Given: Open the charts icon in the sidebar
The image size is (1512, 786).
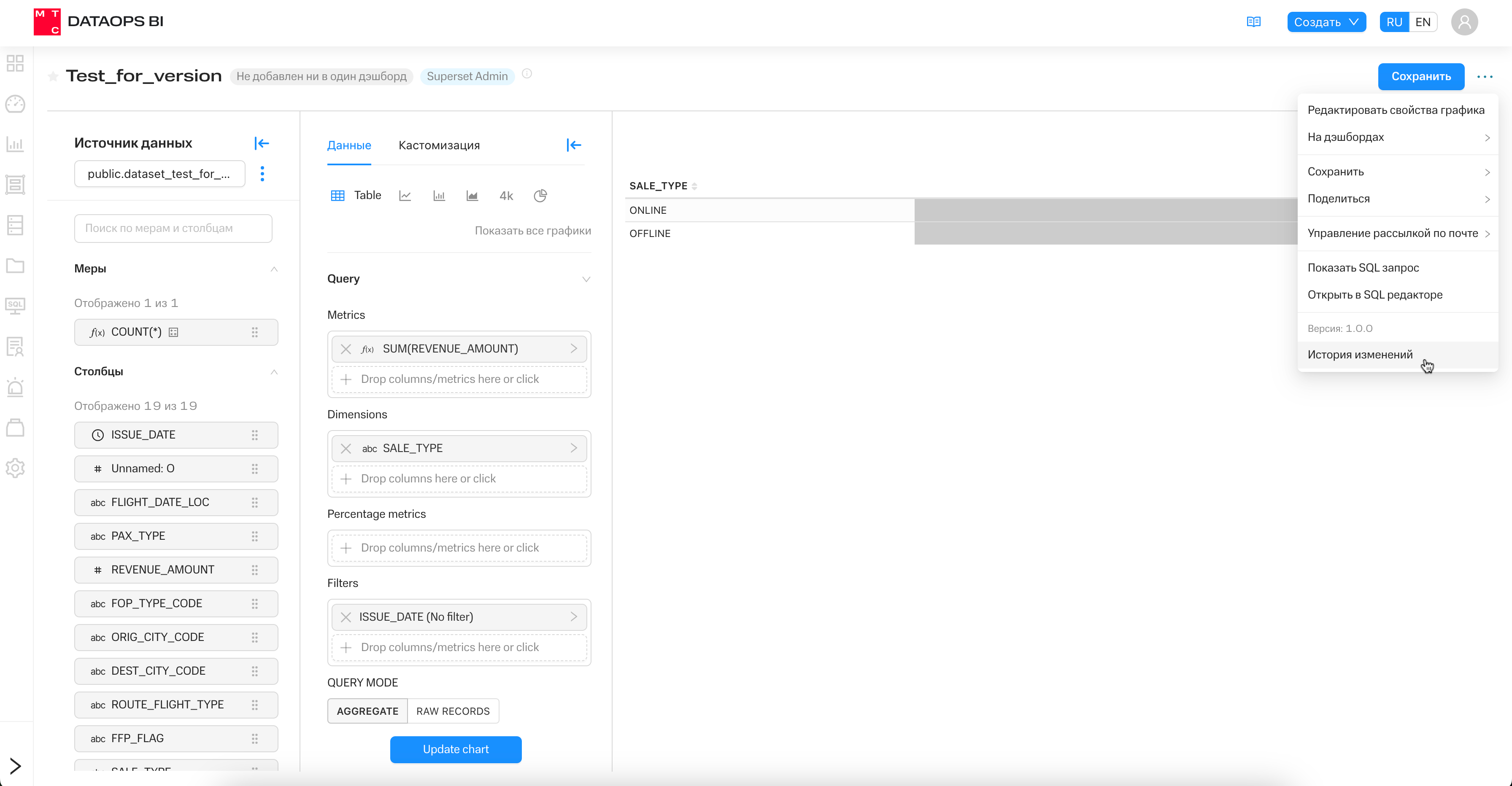Looking at the screenshot, I should (15, 144).
